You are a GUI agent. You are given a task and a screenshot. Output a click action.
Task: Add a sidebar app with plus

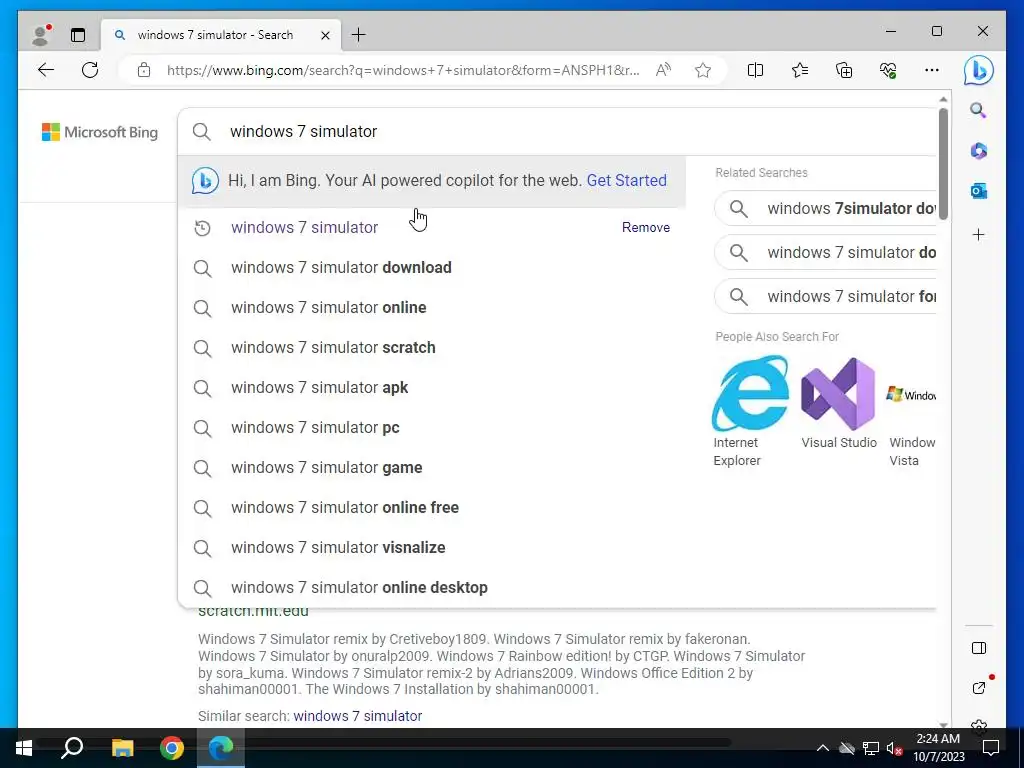(978, 234)
